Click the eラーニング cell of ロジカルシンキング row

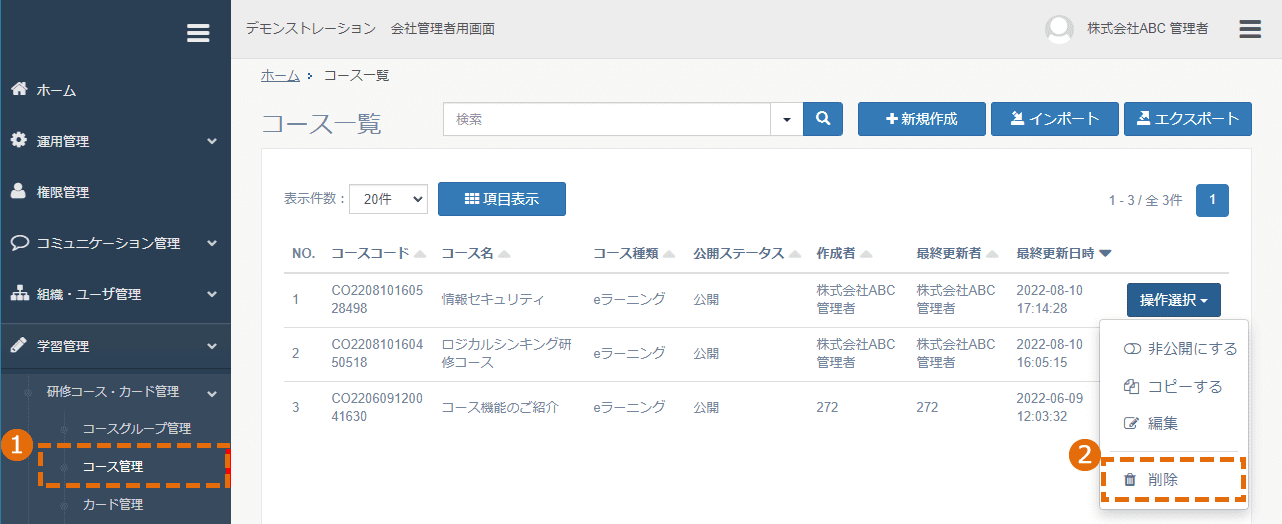[629, 353]
